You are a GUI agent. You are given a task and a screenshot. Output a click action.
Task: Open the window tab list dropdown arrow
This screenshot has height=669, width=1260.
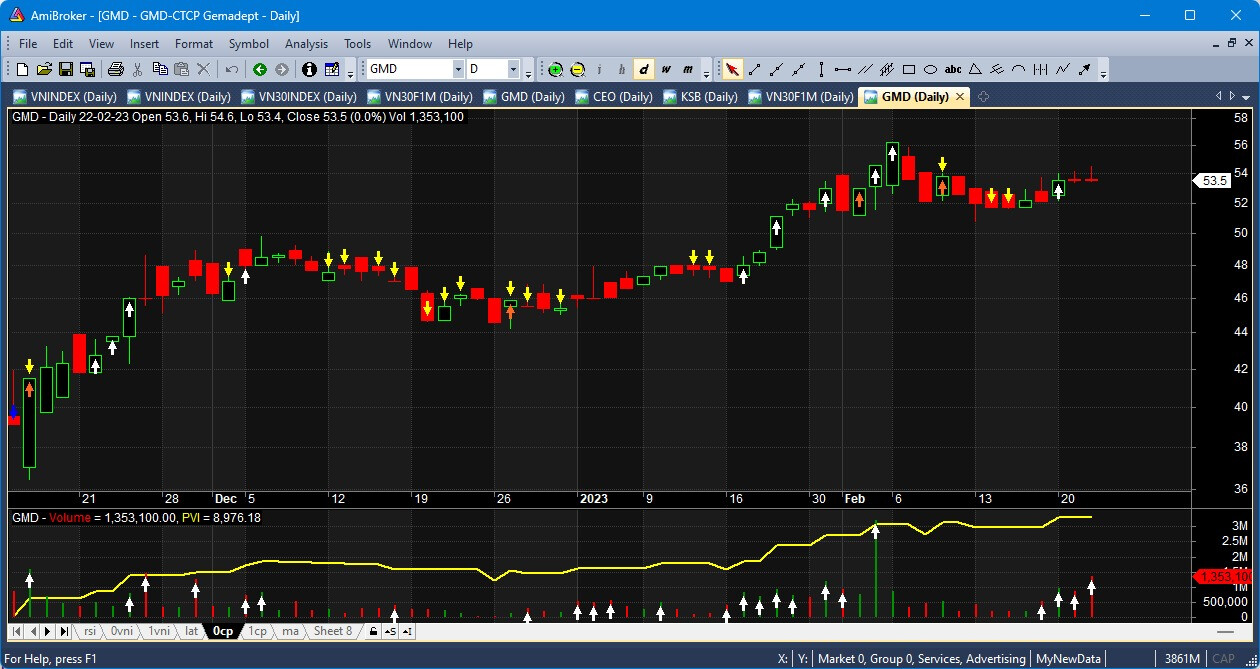click(1245, 97)
